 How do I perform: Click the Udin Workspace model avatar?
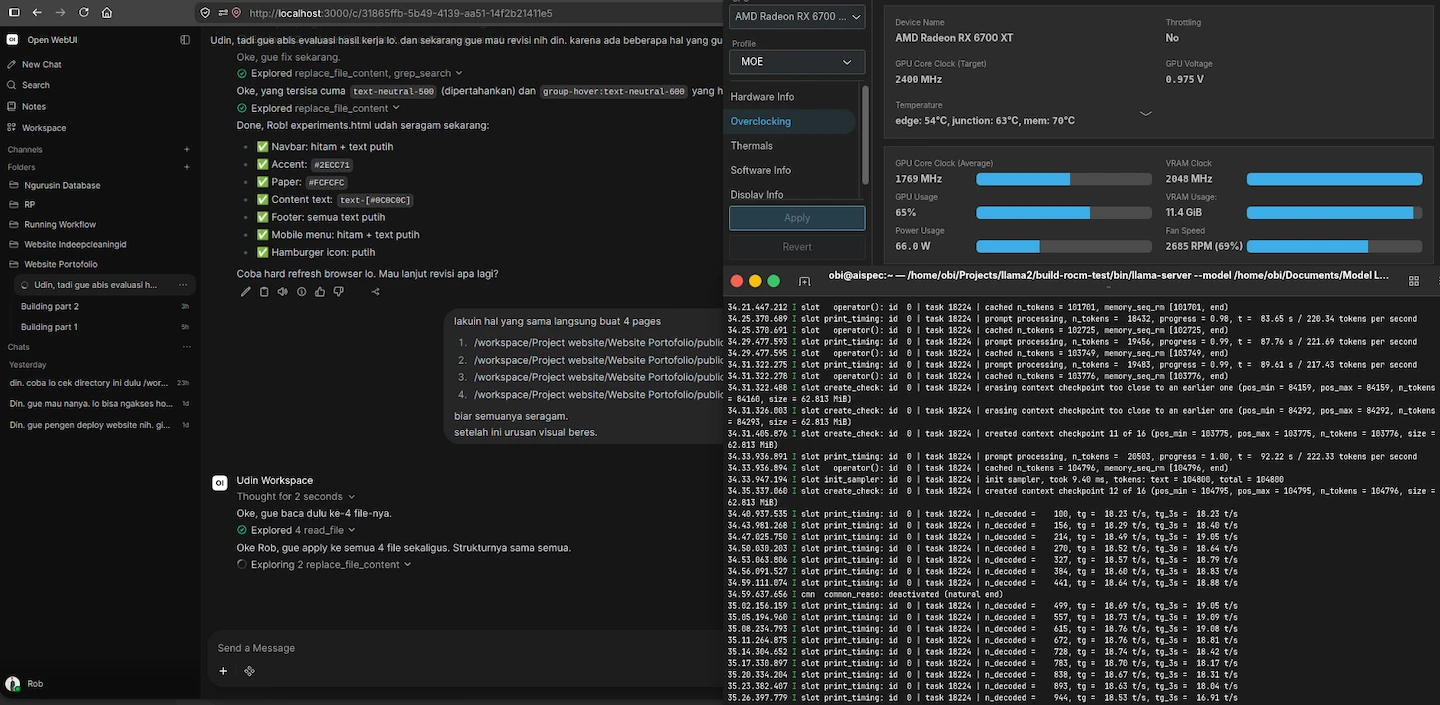[x=220, y=483]
